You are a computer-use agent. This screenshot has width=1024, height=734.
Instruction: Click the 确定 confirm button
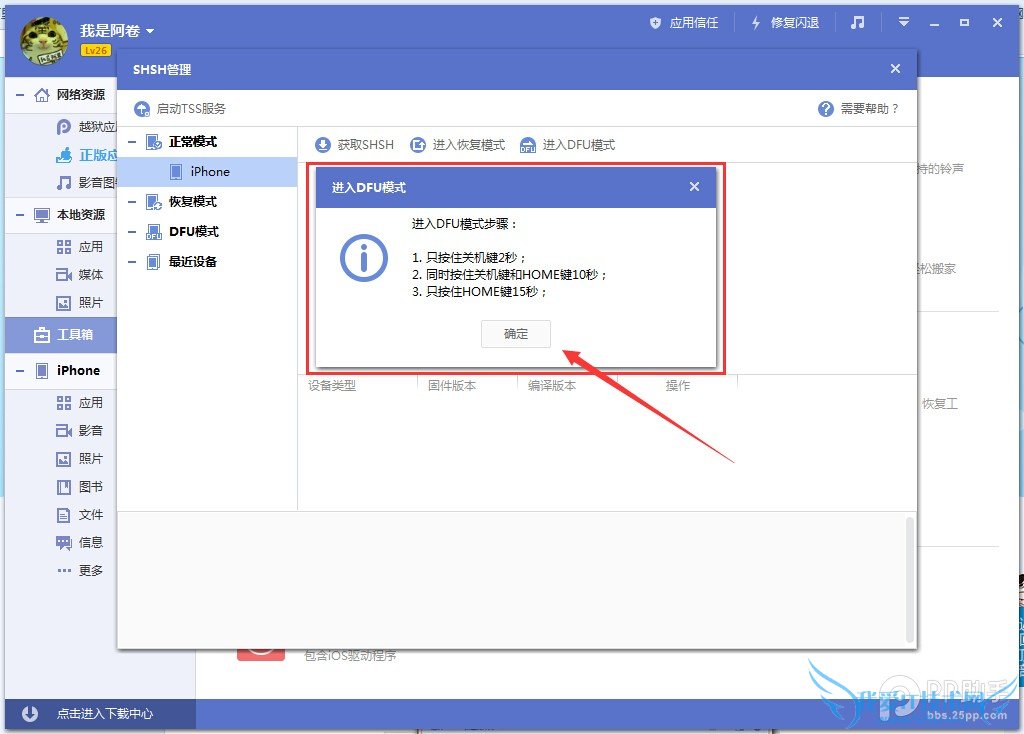516,334
